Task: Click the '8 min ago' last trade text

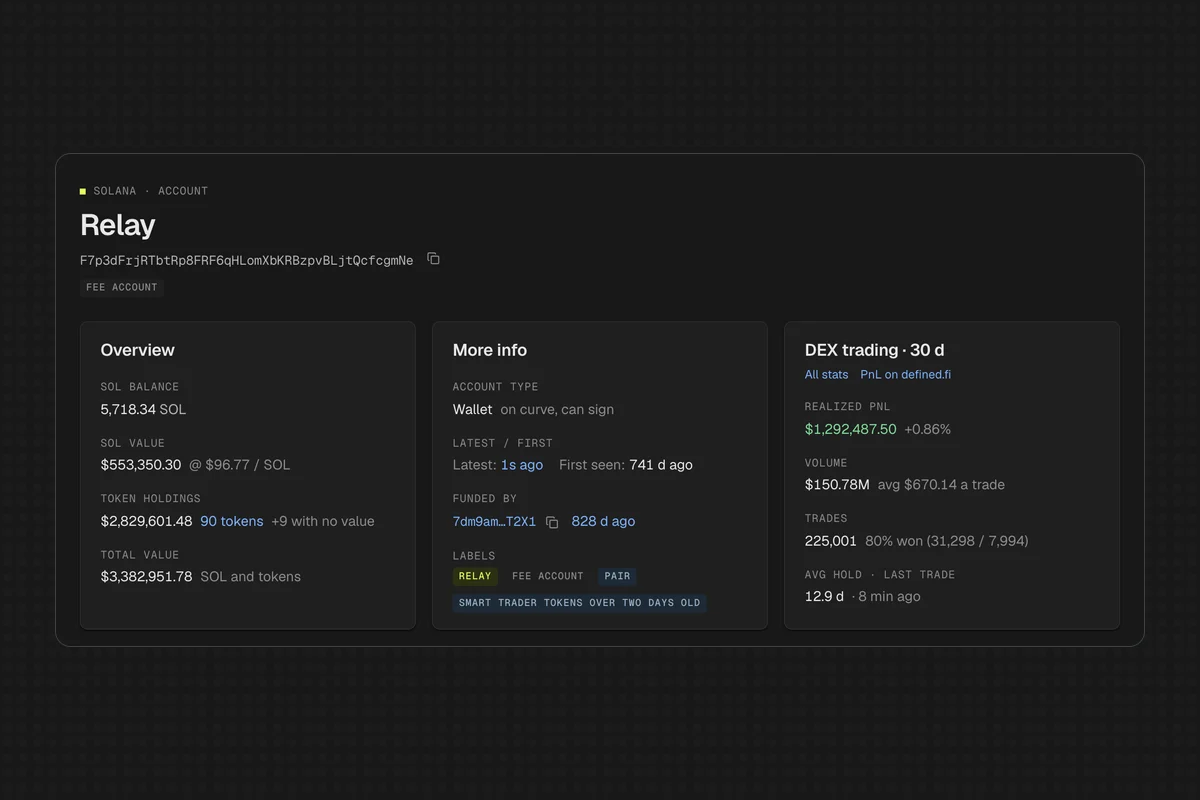Action: coord(889,597)
